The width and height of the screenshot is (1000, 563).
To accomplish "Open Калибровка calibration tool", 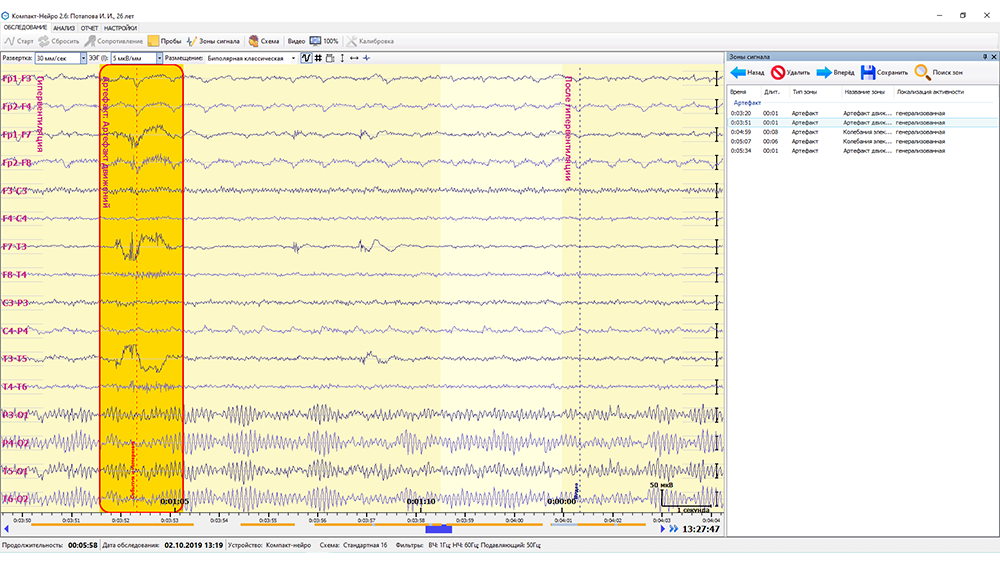I will 370,41.
